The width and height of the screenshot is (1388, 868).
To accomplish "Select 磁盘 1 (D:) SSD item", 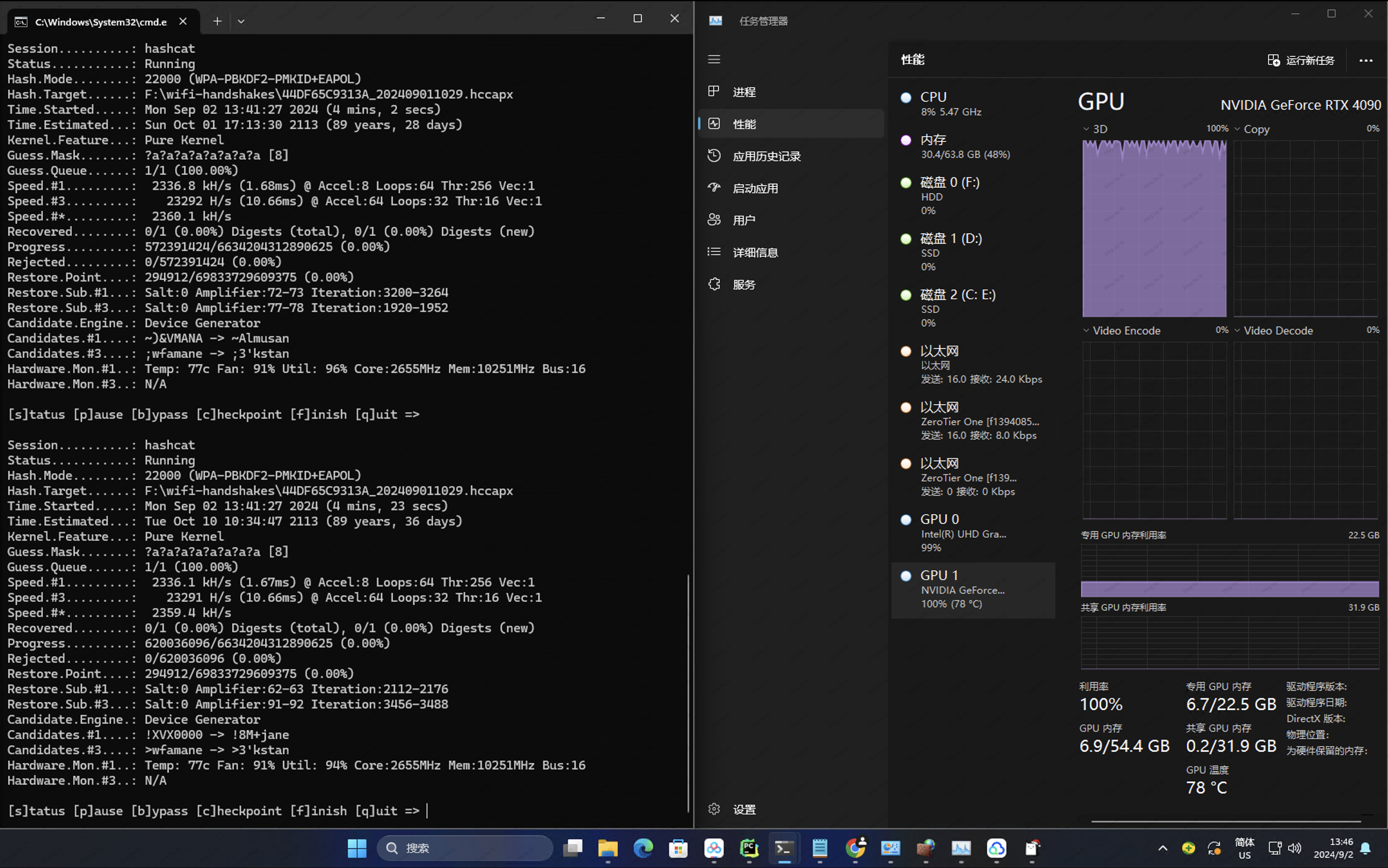I will coord(974,252).
